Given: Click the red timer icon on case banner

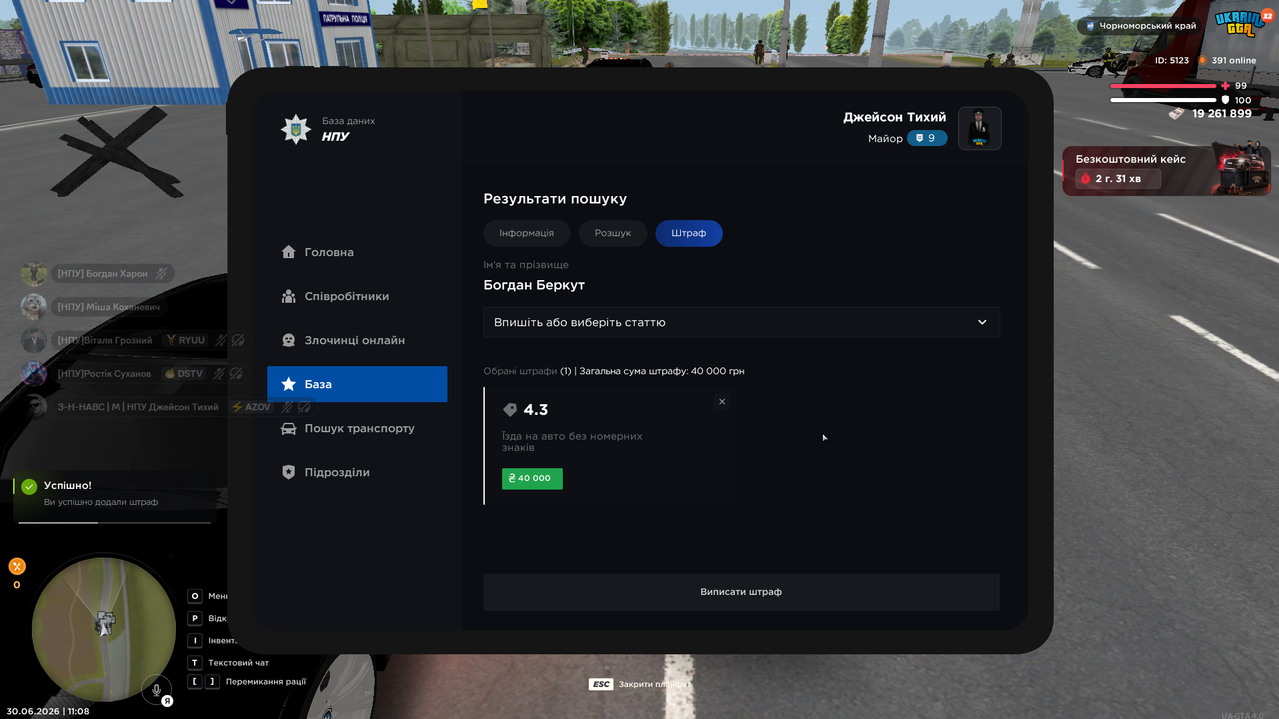Looking at the screenshot, I should tap(1085, 179).
